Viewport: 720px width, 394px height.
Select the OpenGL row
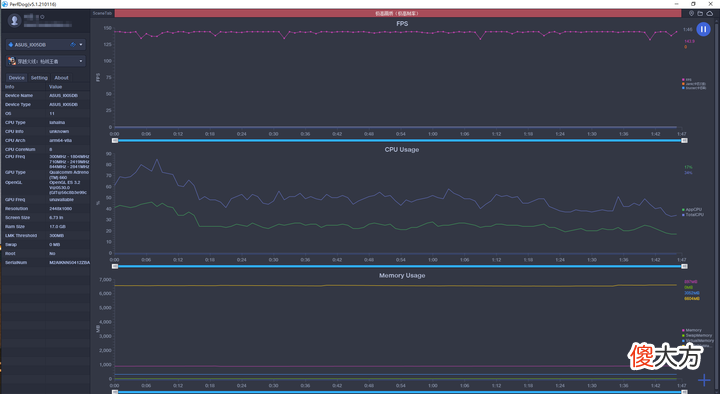click(46, 187)
